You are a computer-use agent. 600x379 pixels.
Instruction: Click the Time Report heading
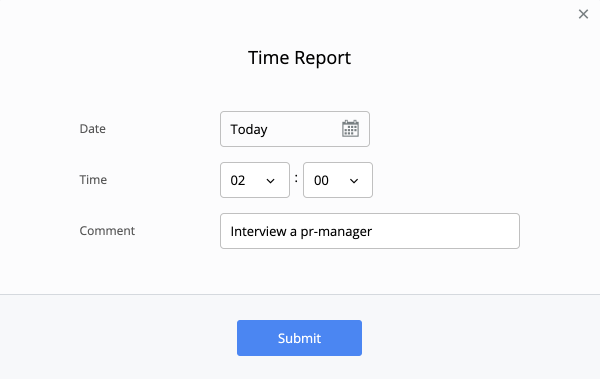tap(299, 58)
